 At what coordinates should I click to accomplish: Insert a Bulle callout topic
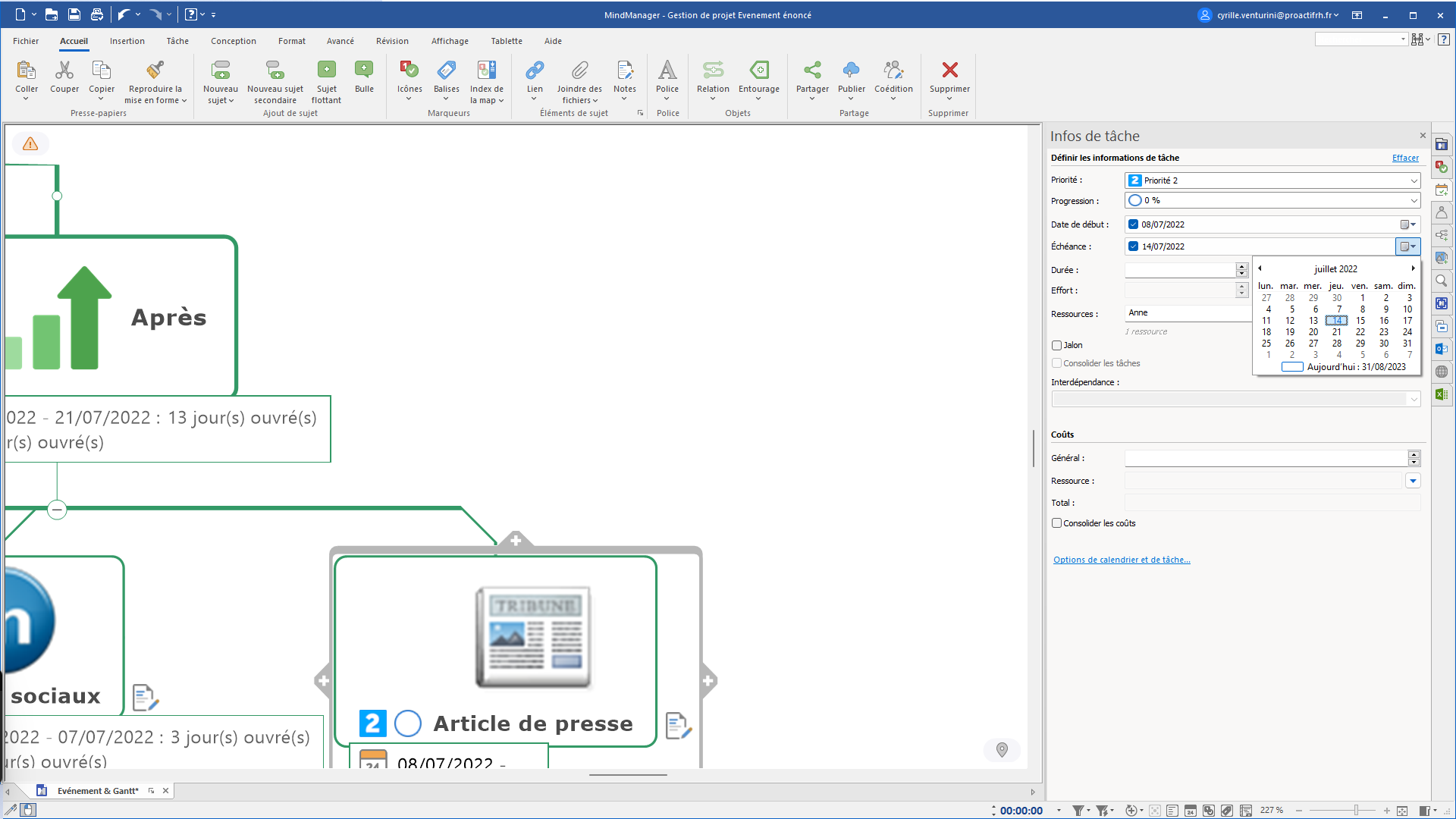[x=364, y=71]
